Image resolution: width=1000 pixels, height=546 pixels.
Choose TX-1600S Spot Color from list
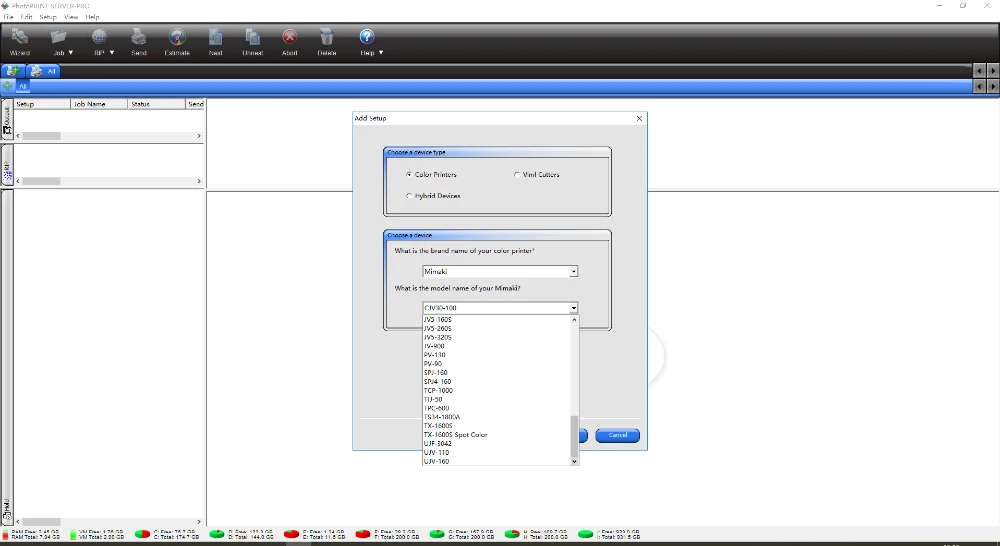(497, 434)
